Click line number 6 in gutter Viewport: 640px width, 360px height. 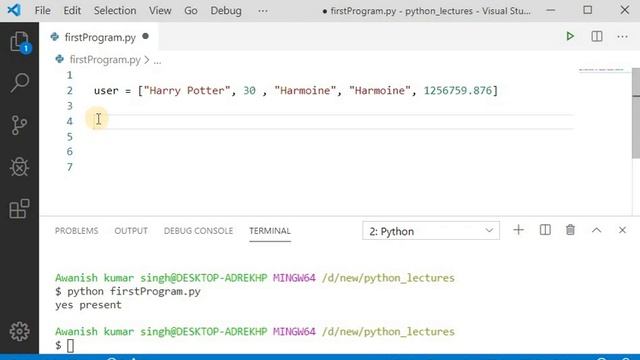click(x=69, y=152)
